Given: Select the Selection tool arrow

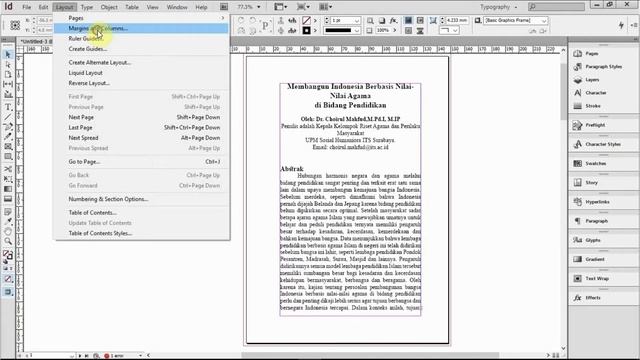Looking at the screenshot, I should tap(8, 54).
